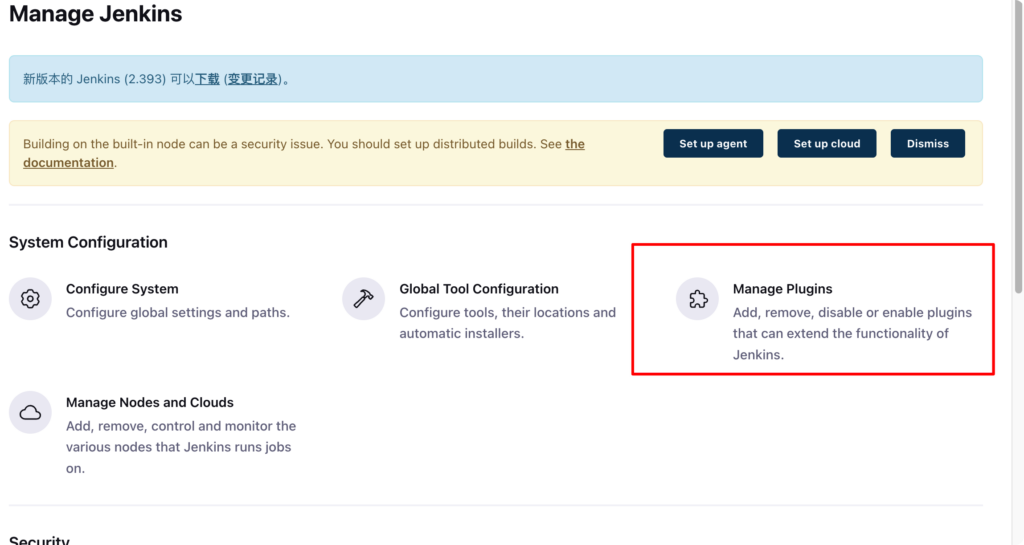
Task: Click the Manage Plugins puzzle piece icon
Action: click(697, 299)
